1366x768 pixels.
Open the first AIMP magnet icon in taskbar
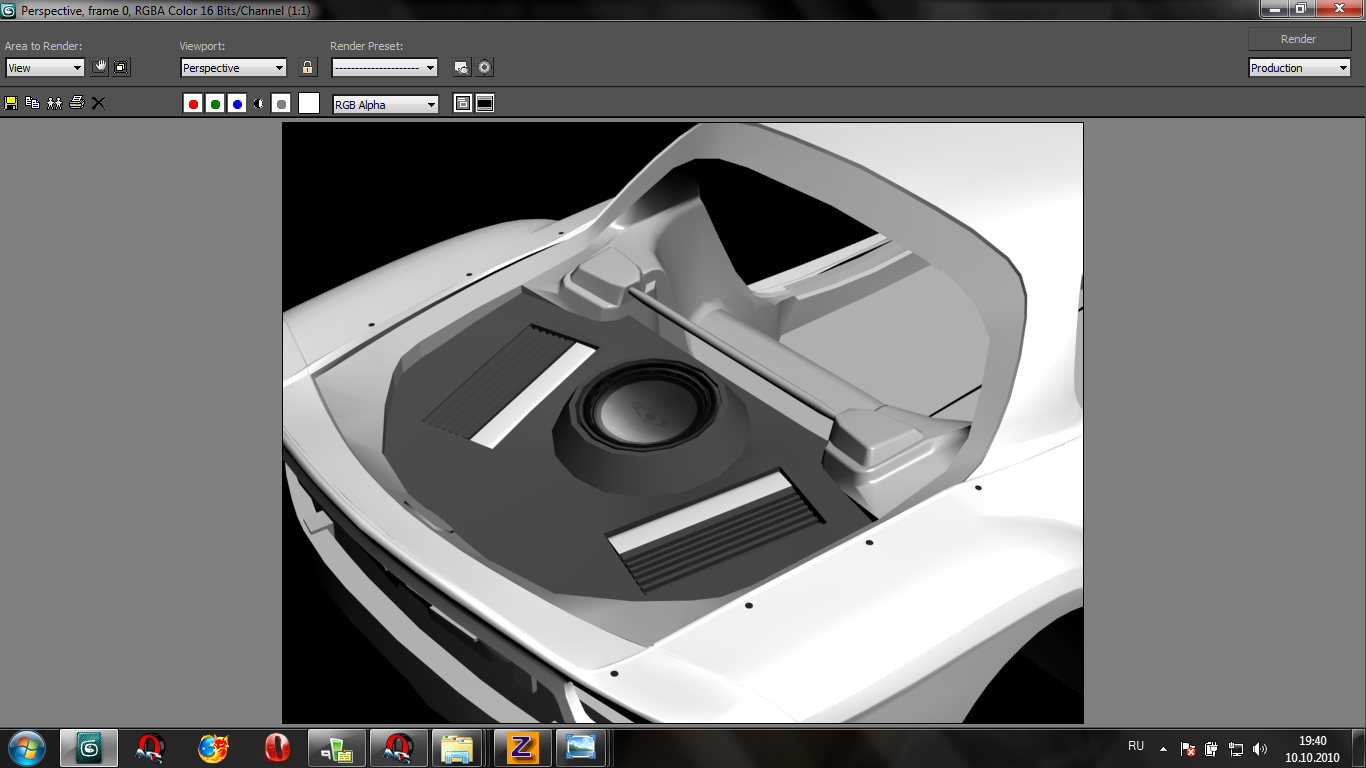point(151,748)
